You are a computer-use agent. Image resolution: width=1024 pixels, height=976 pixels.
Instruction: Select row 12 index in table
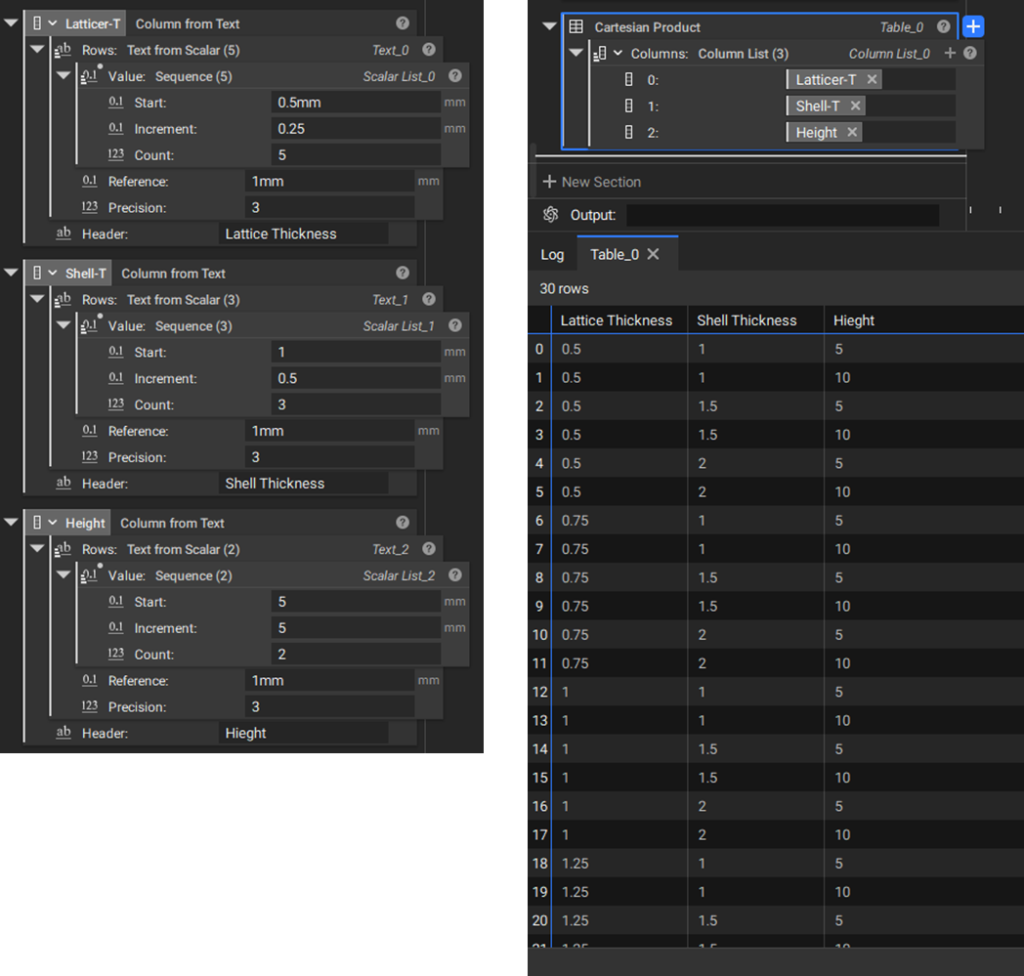click(539, 692)
